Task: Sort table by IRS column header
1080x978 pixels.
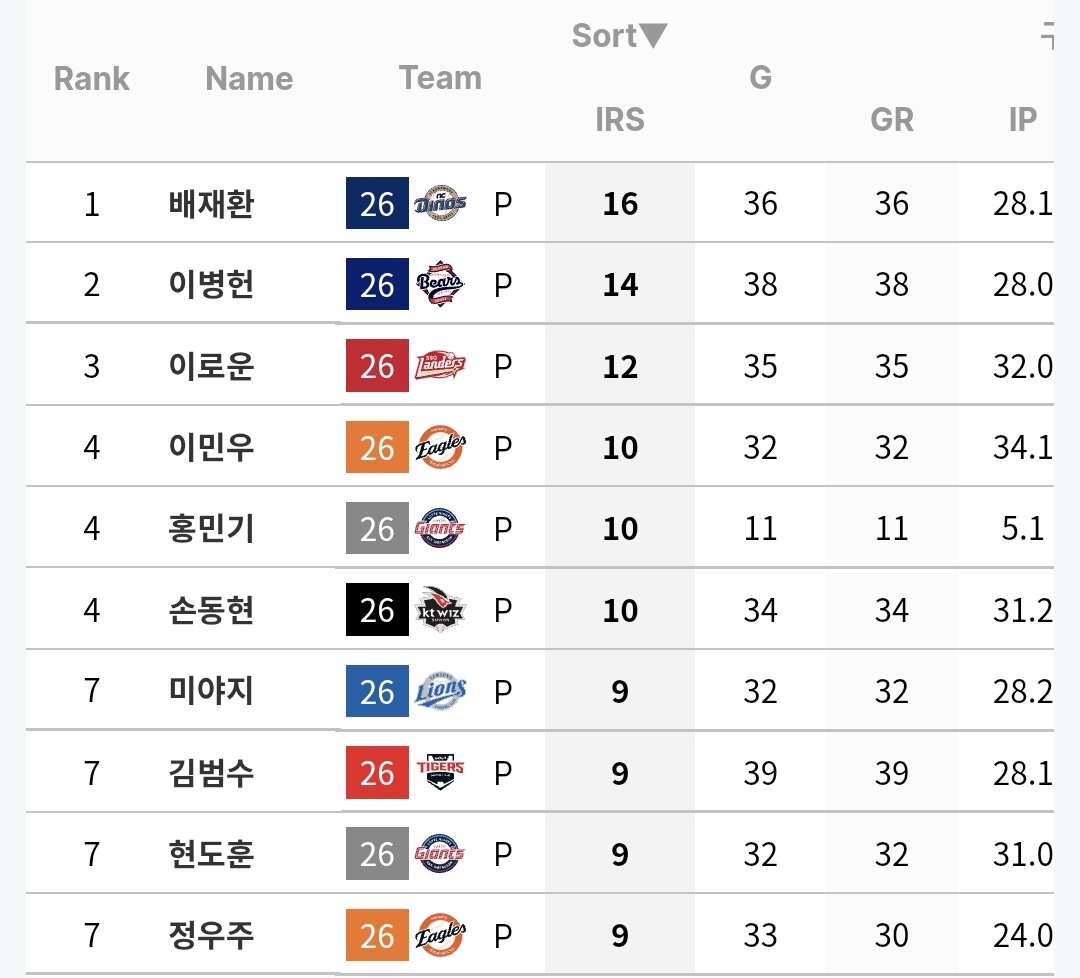Action: (620, 119)
